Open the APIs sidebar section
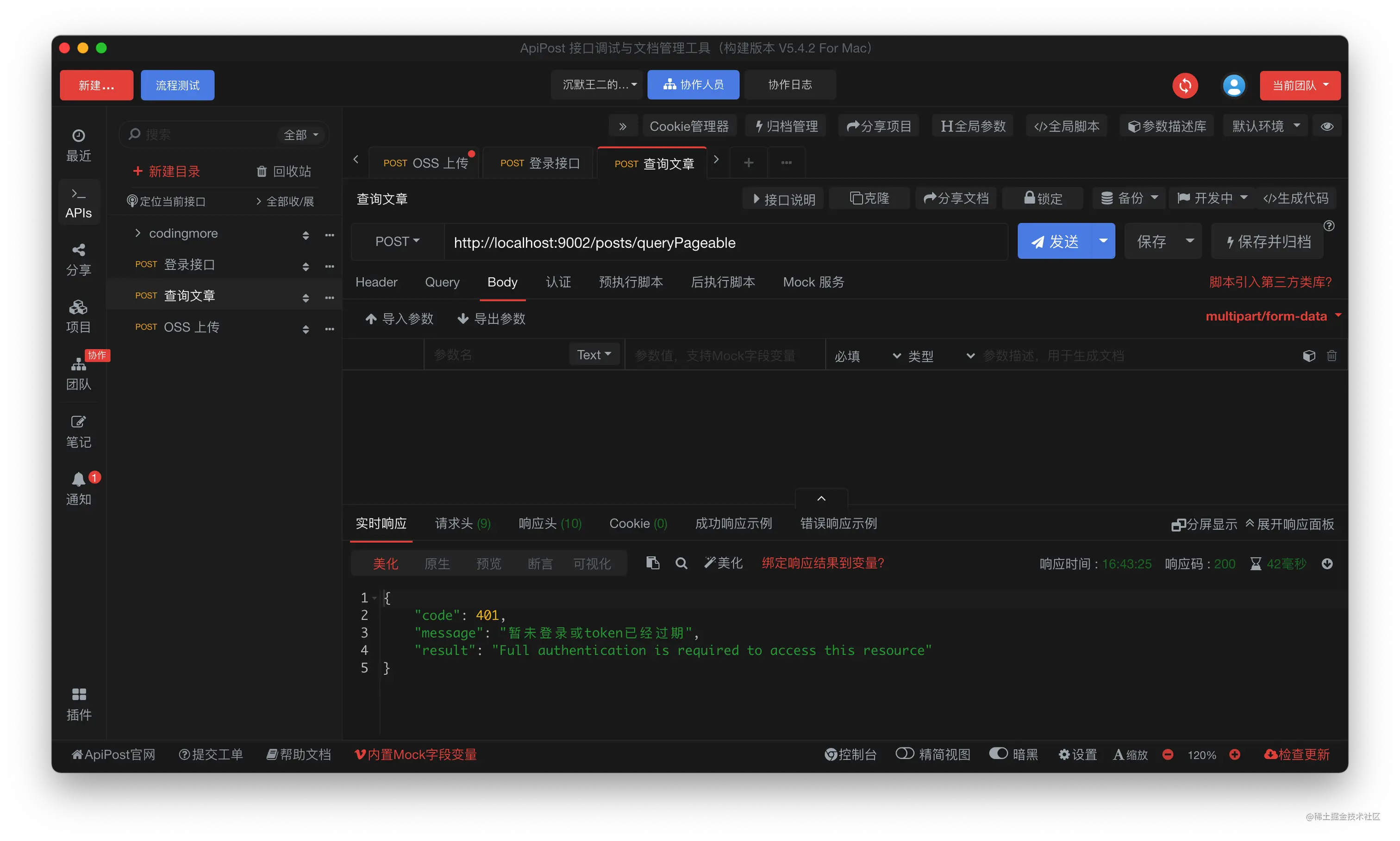This screenshot has width=1400, height=841. (x=78, y=202)
